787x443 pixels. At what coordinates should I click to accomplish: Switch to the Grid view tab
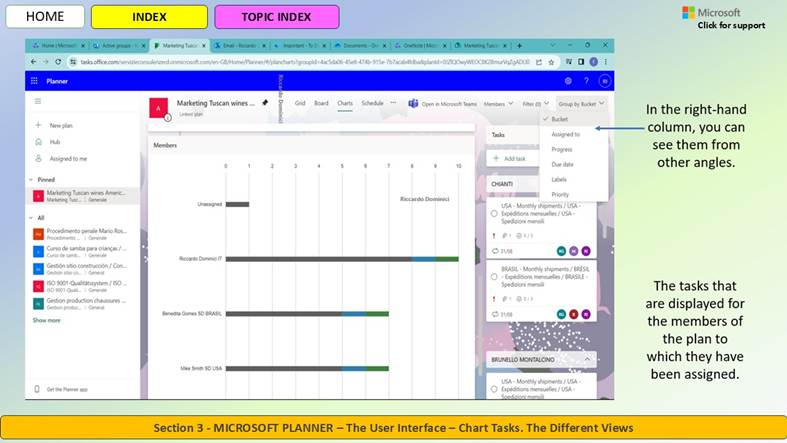pyautogui.click(x=300, y=103)
